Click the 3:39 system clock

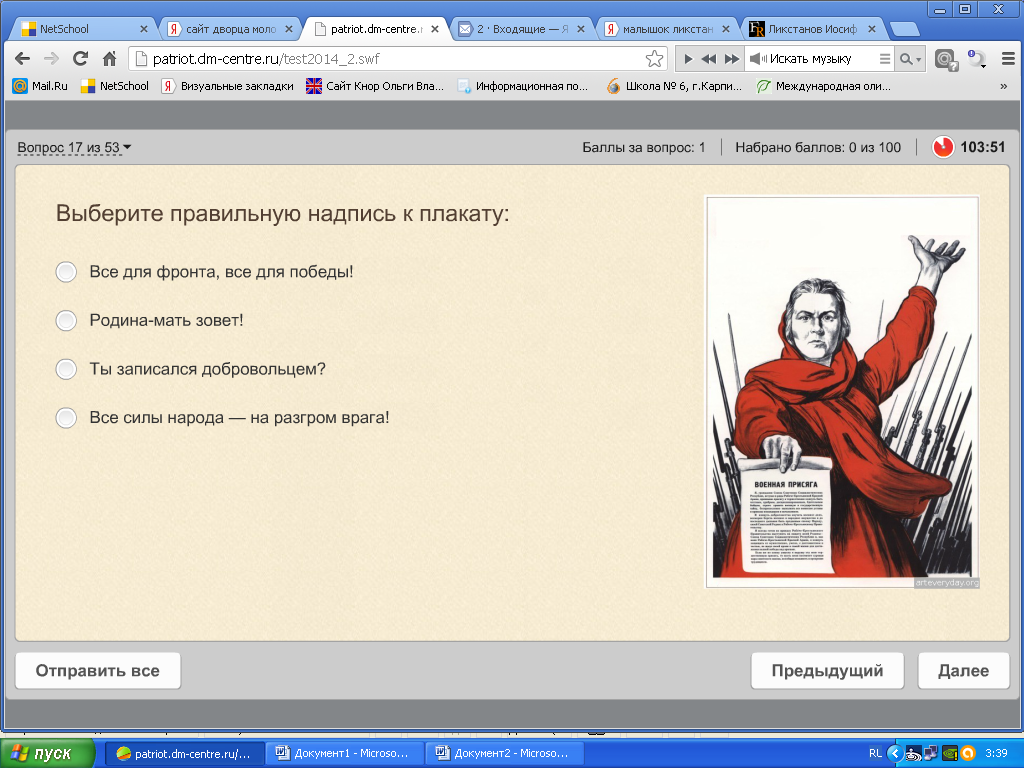pyautogui.click(x=996, y=754)
